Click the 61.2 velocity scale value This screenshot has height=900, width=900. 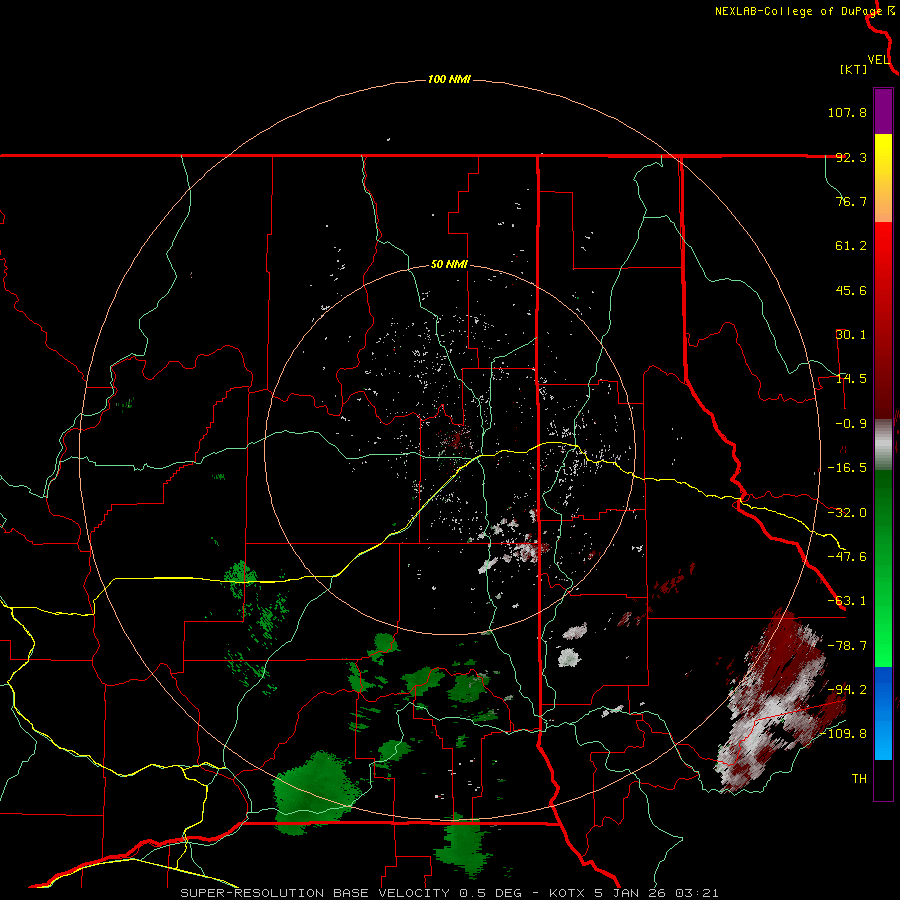tap(851, 246)
